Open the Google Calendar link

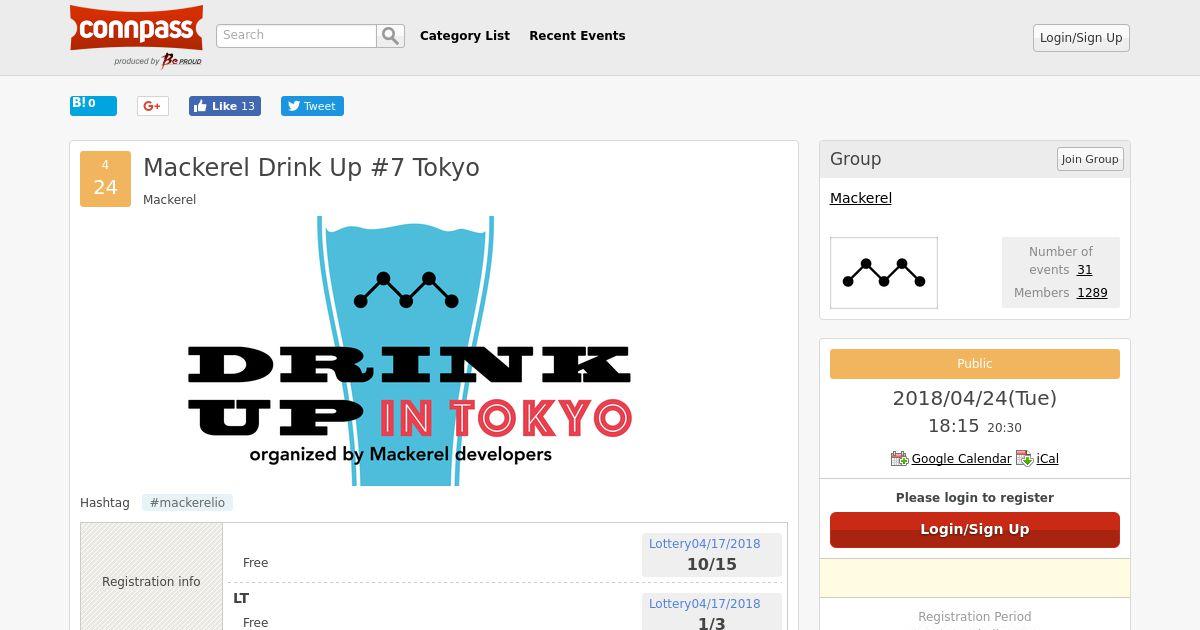961,459
